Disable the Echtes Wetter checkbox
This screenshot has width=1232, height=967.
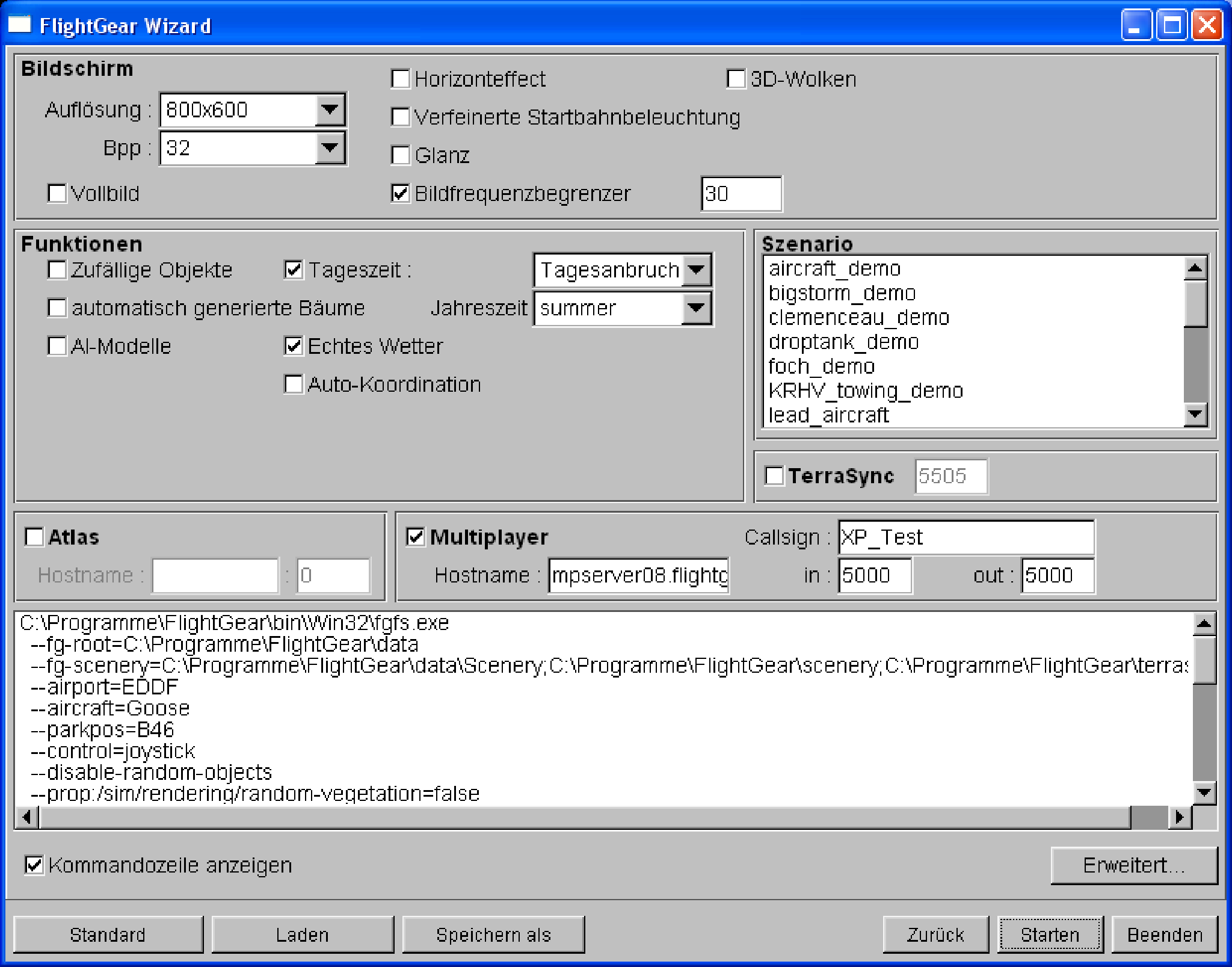(x=294, y=346)
